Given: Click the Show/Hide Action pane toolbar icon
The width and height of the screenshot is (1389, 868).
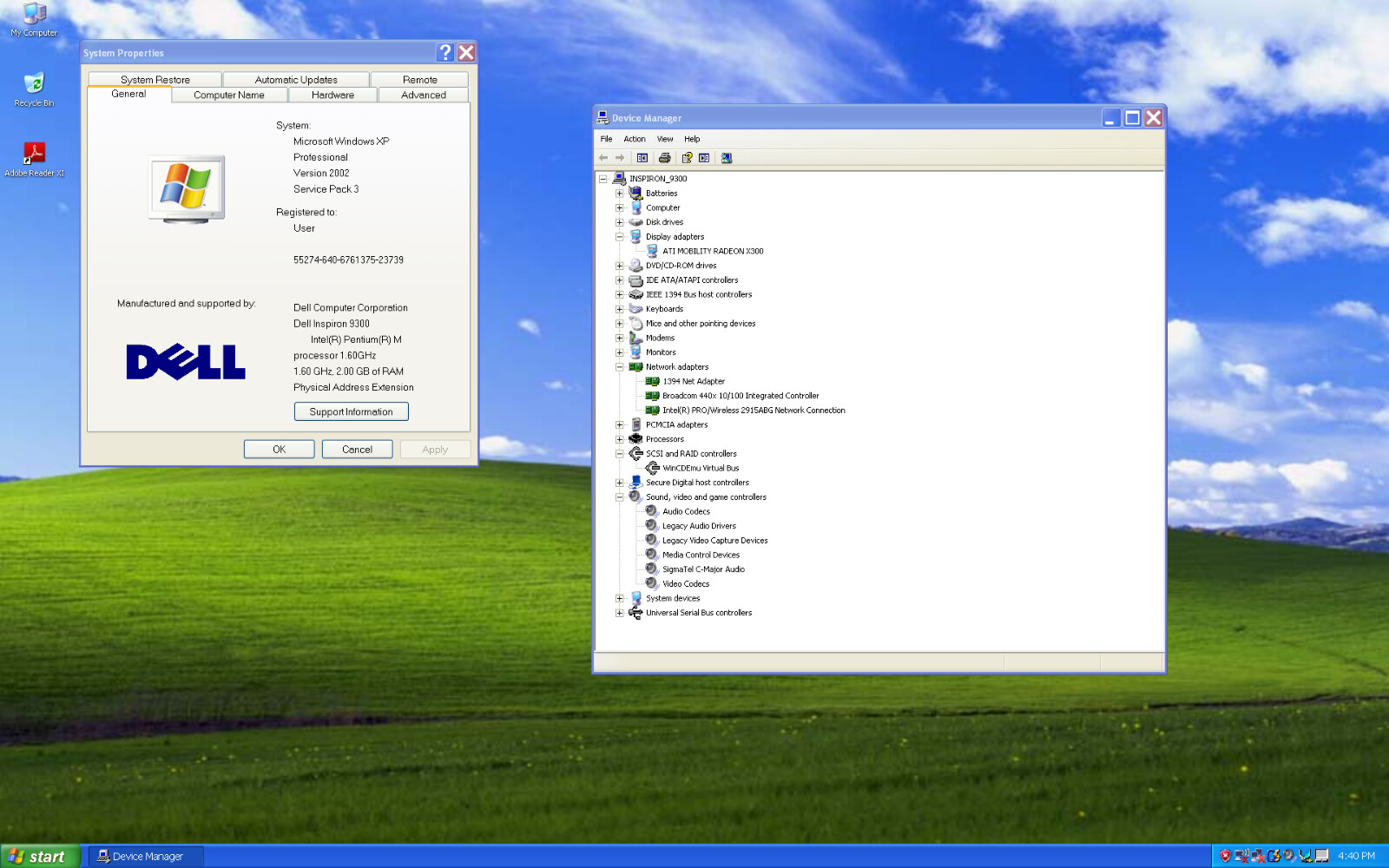Looking at the screenshot, I should pos(704,158).
